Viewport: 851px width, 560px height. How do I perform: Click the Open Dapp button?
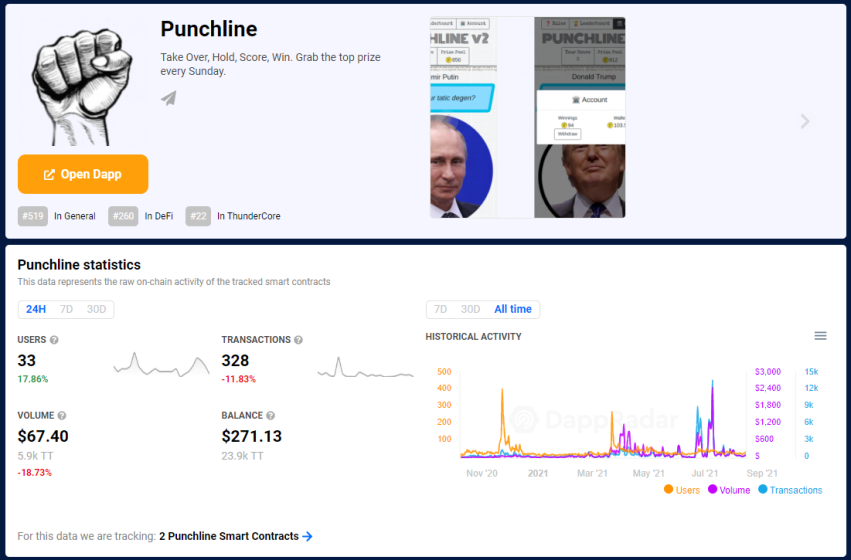pos(83,174)
